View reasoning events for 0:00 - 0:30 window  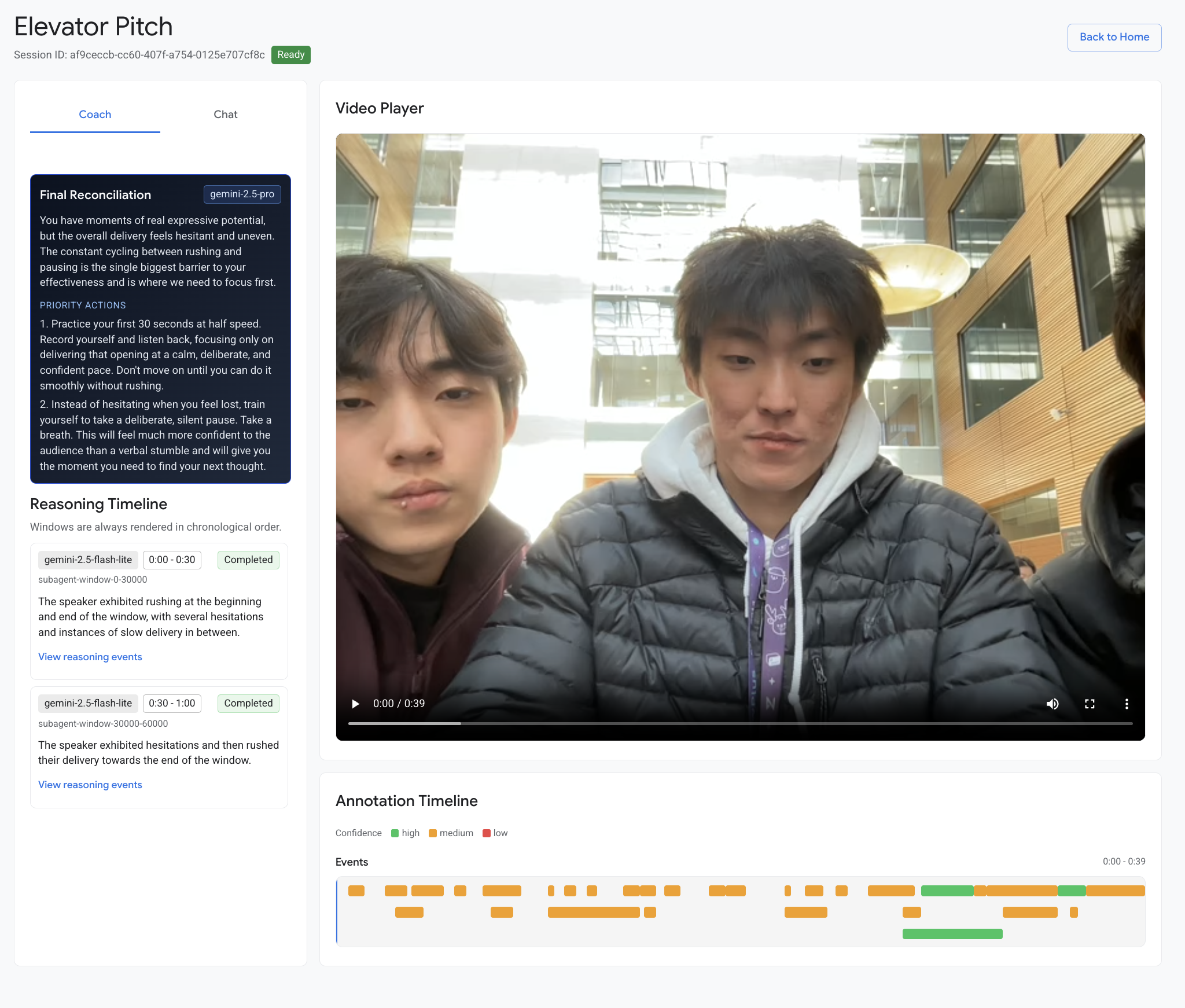(90, 657)
